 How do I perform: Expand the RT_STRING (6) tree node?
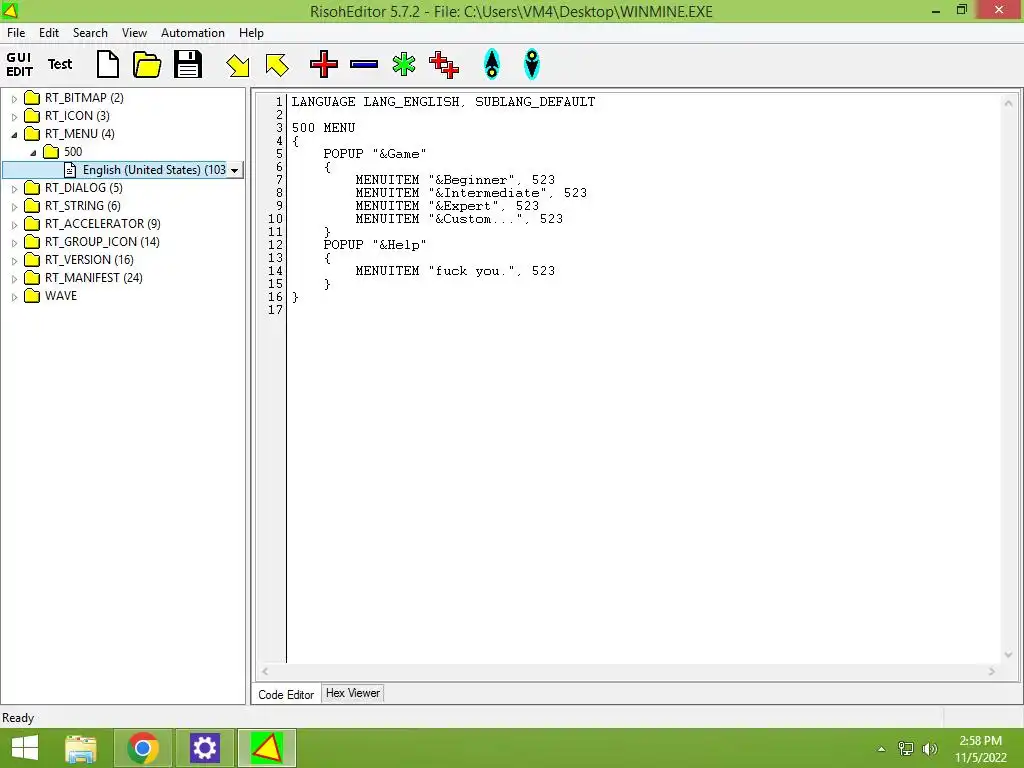[14, 206]
